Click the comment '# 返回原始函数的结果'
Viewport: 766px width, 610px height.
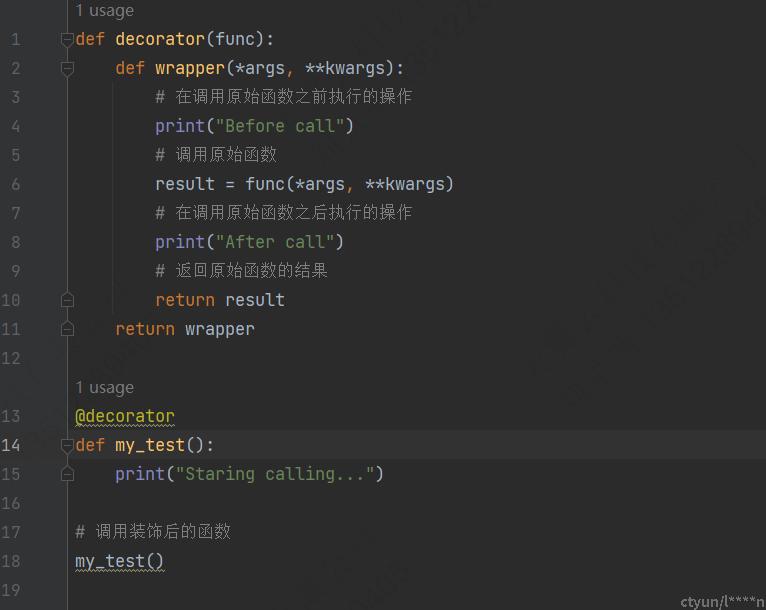pos(241,271)
